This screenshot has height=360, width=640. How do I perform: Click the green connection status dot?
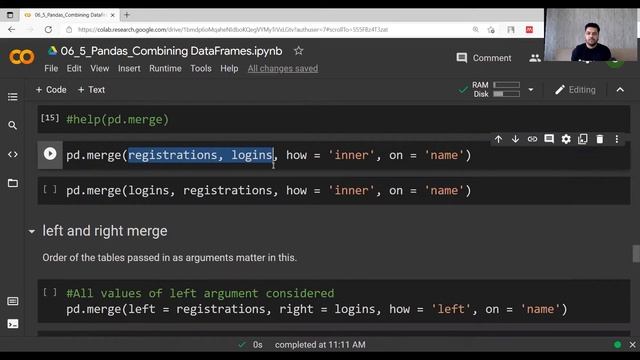click(618, 345)
